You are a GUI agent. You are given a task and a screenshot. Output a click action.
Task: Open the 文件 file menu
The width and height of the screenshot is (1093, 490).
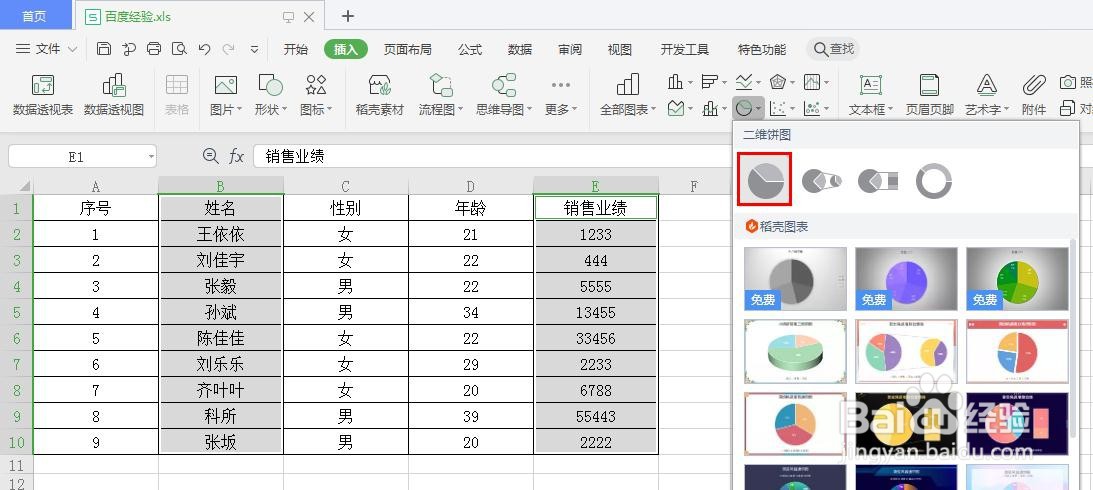(x=47, y=49)
